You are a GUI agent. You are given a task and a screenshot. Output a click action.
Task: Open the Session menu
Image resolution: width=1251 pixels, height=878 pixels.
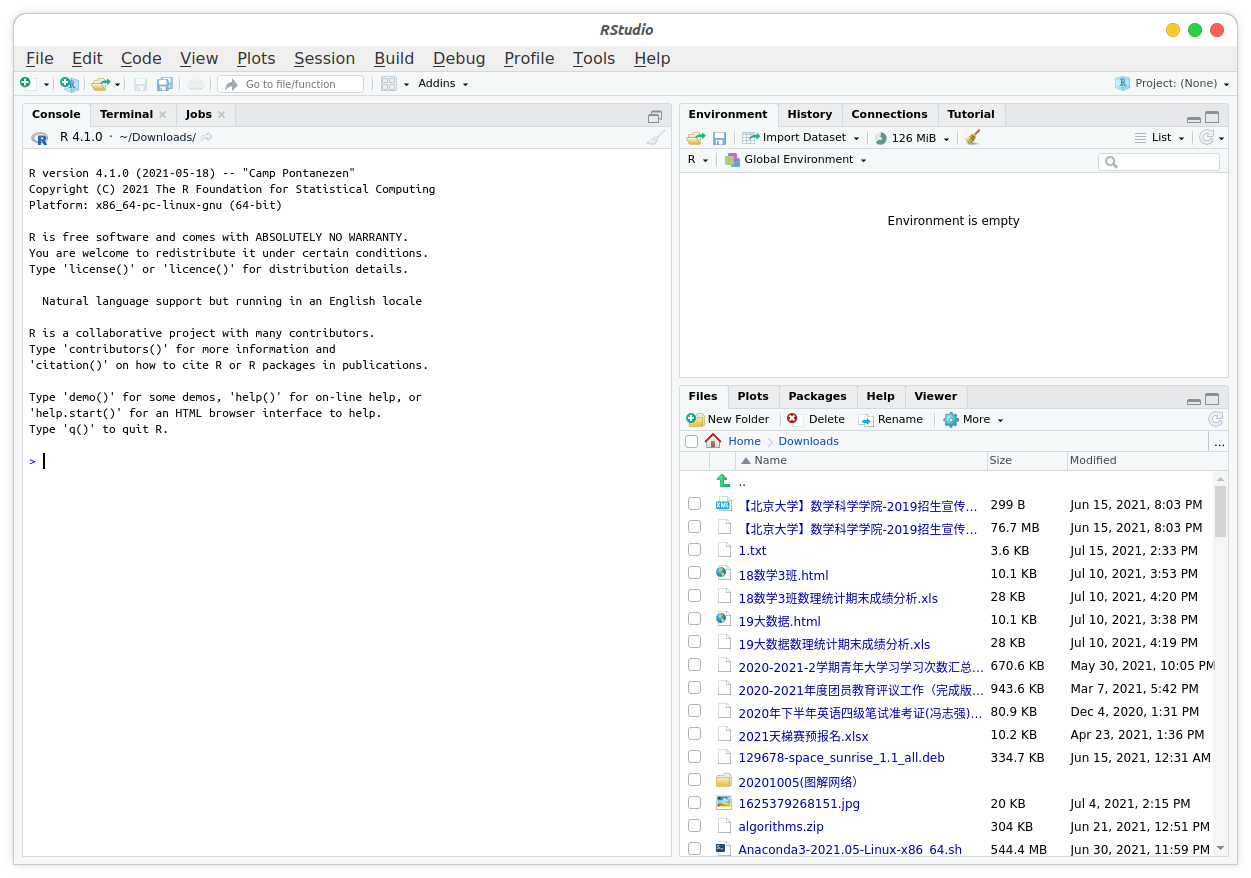324,58
